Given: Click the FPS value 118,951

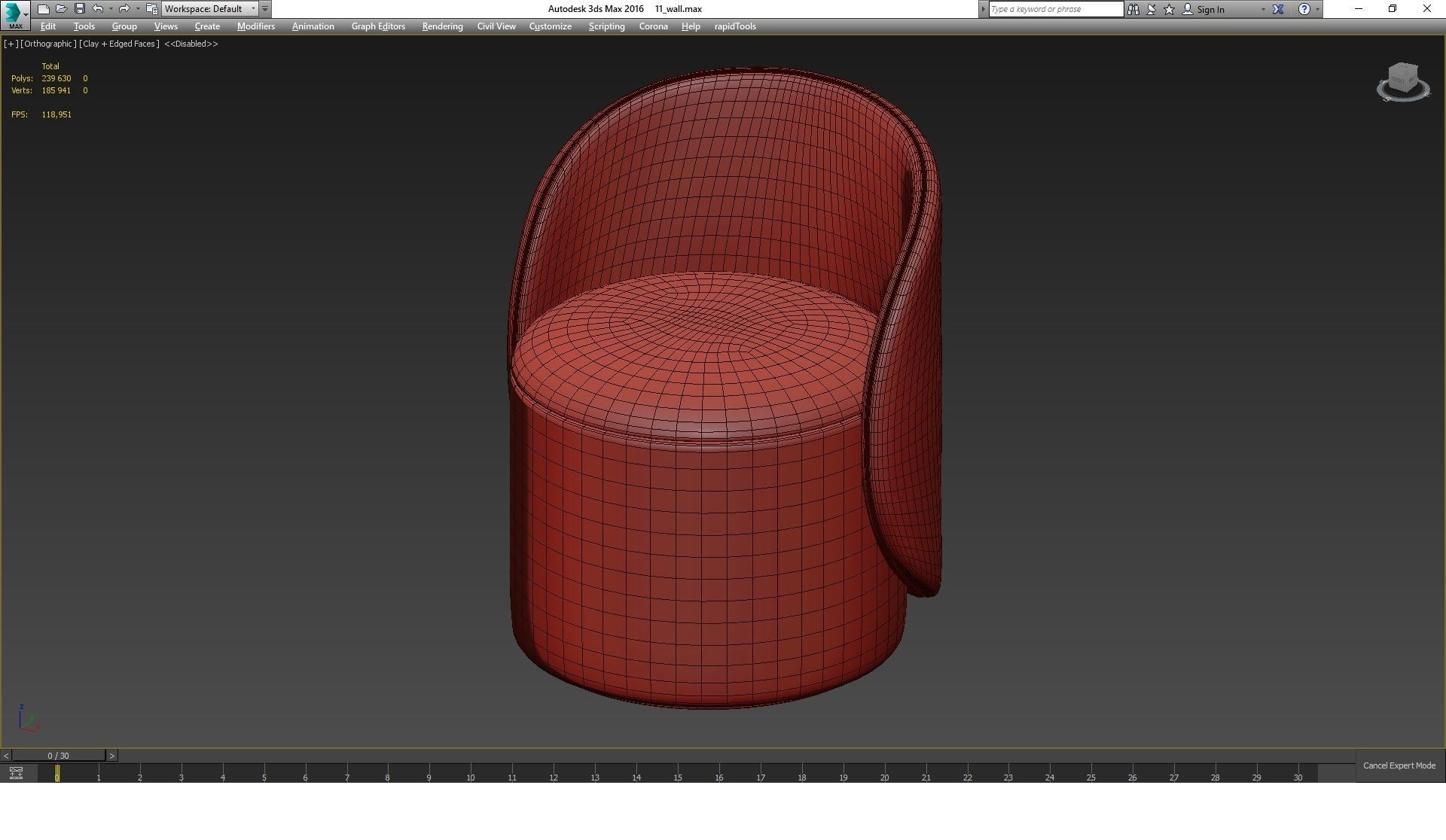Looking at the screenshot, I should (56, 114).
